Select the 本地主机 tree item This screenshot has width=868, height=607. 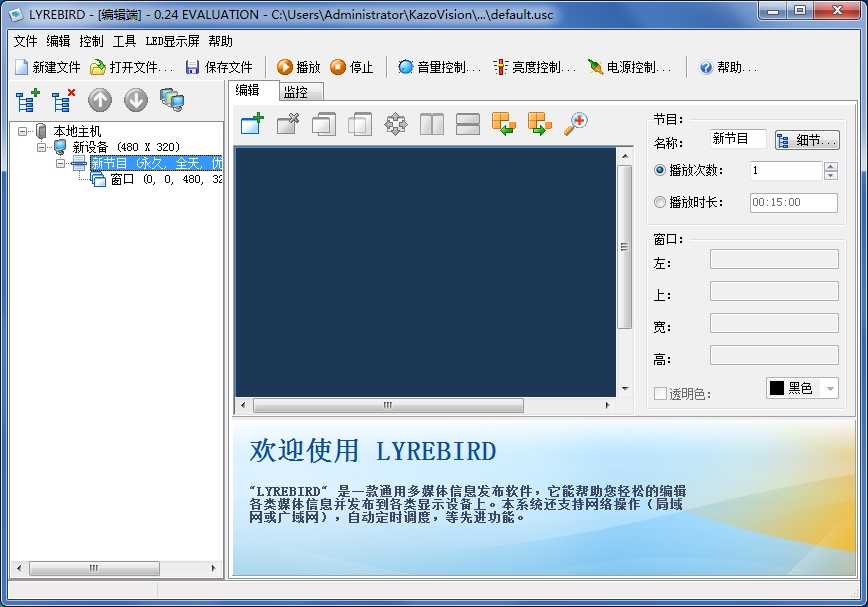coord(77,132)
